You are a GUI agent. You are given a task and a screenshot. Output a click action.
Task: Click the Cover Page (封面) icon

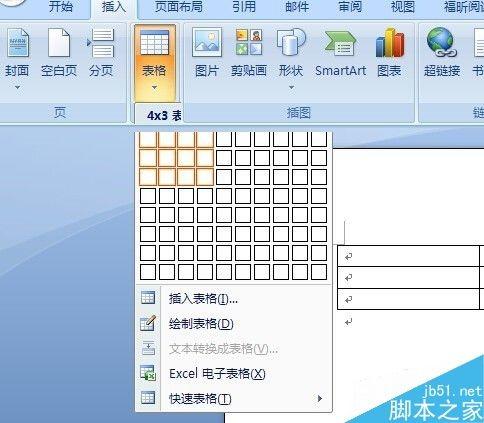pyautogui.click(x=17, y=43)
